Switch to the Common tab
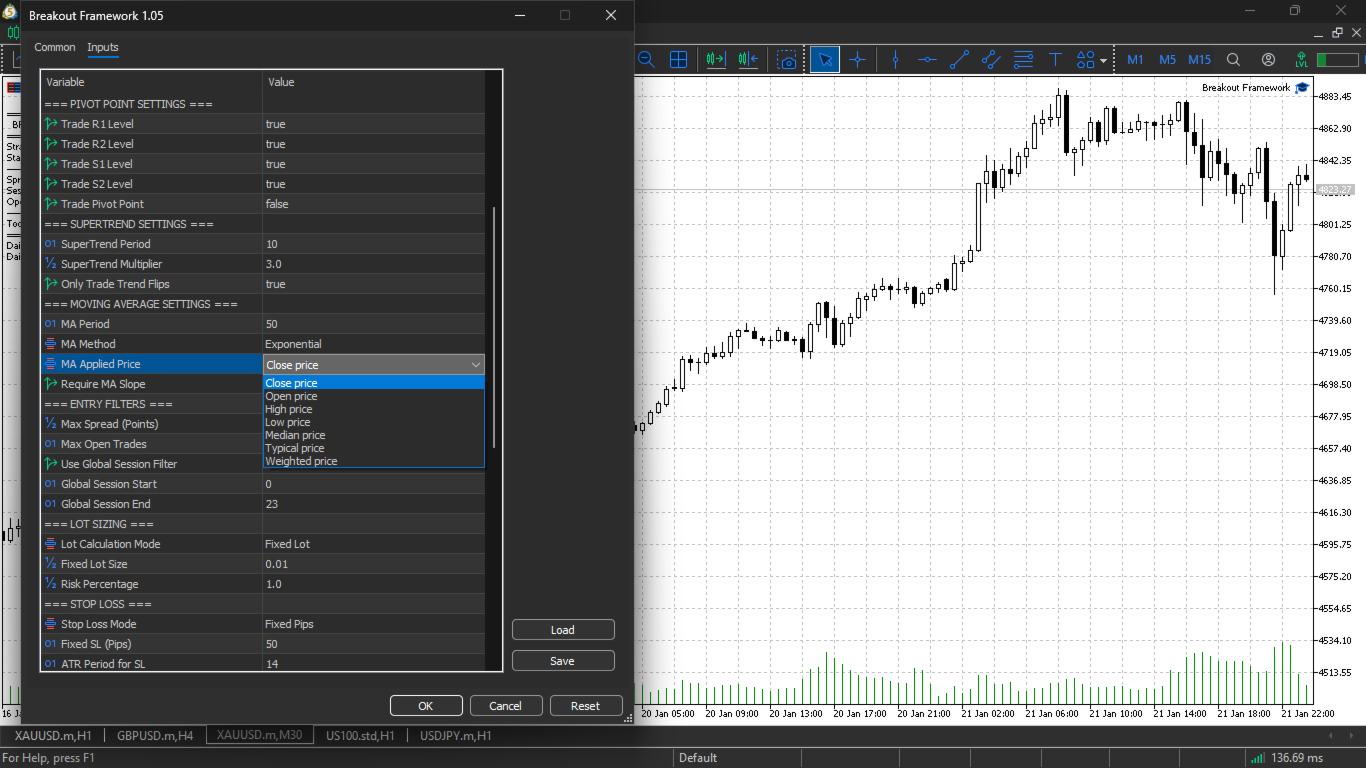1366x768 pixels. click(x=55, y=47)
